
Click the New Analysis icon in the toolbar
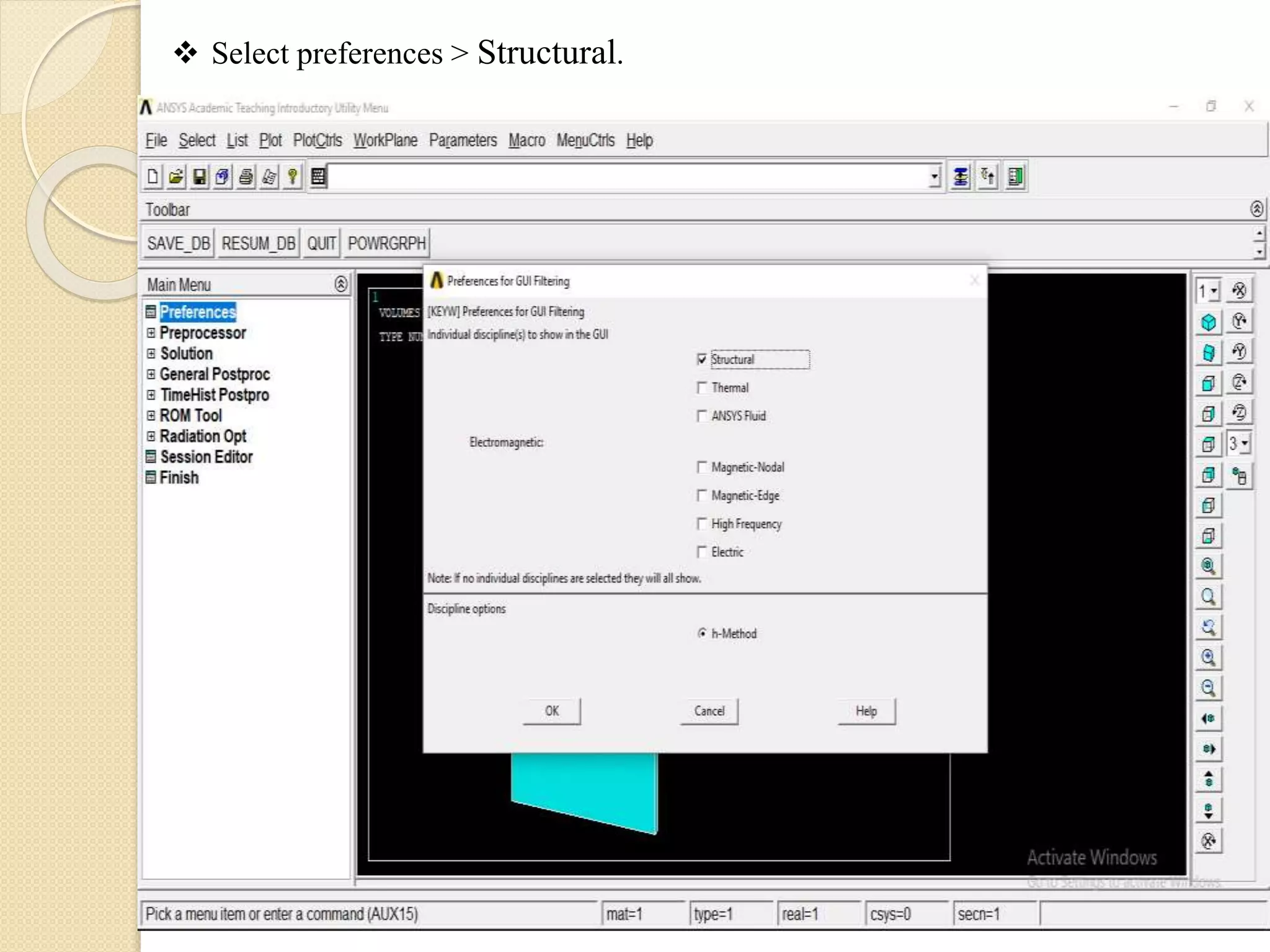pos(153,177)
